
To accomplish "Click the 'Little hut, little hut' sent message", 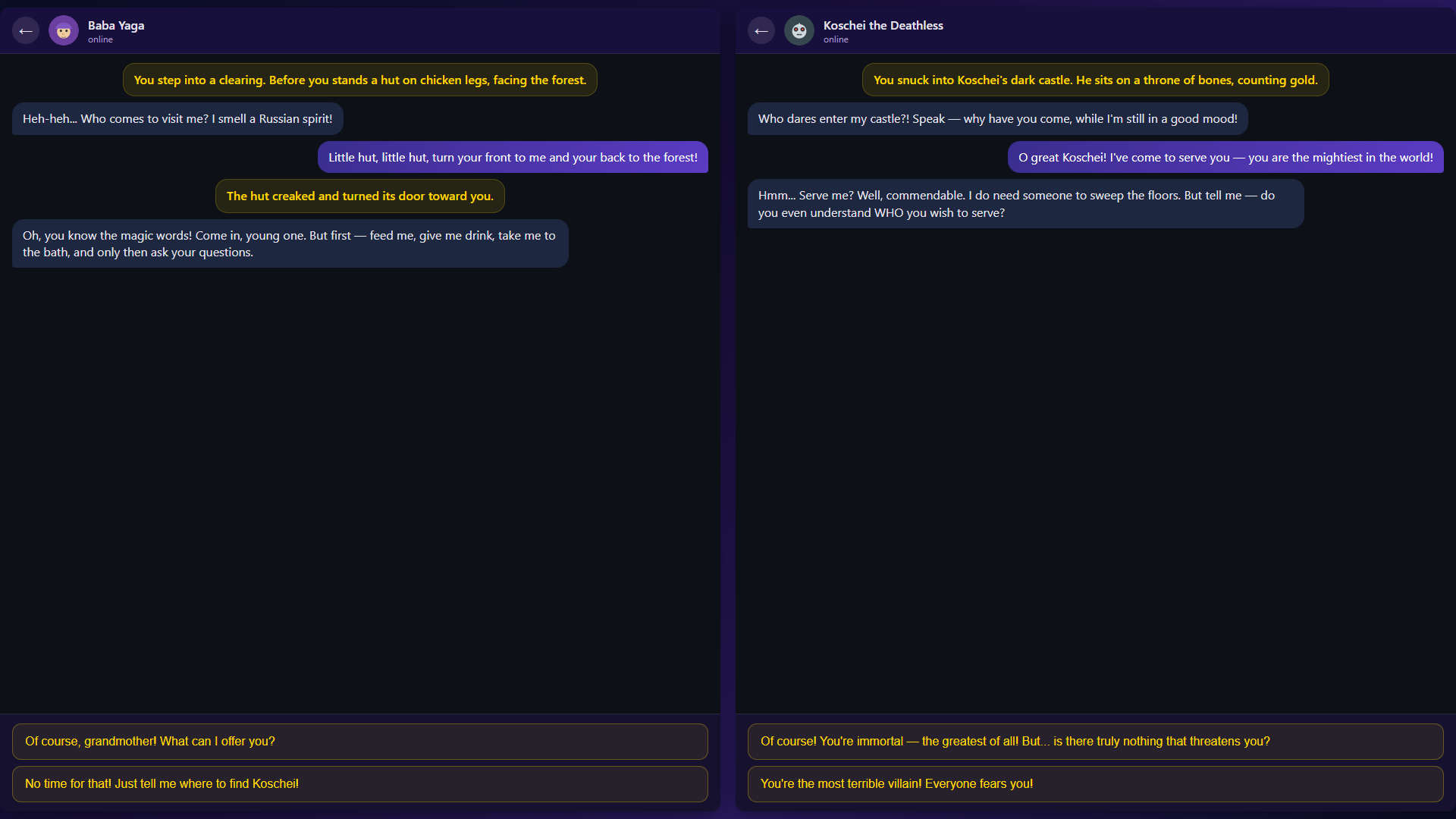I will click(513, 158).
